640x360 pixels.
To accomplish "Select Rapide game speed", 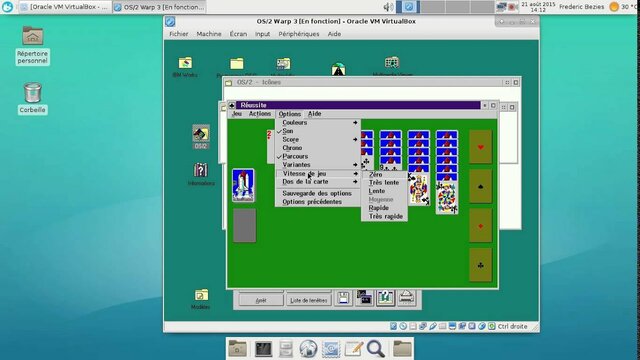I will 384,208.
